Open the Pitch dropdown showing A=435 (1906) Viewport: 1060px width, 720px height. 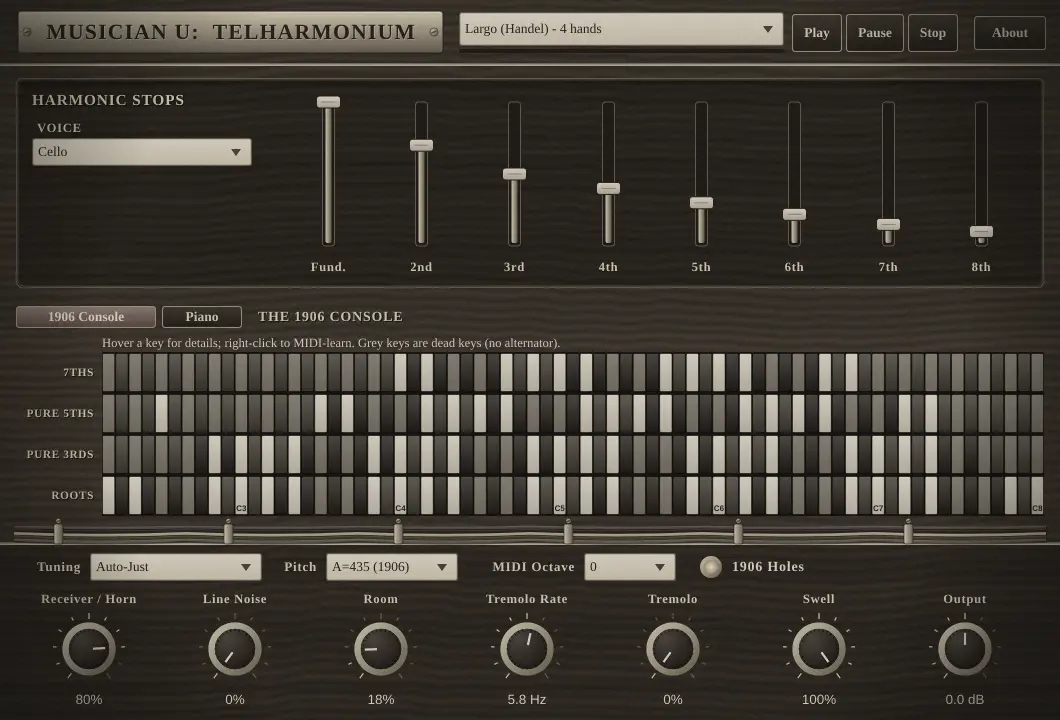[x=391, y=567]
